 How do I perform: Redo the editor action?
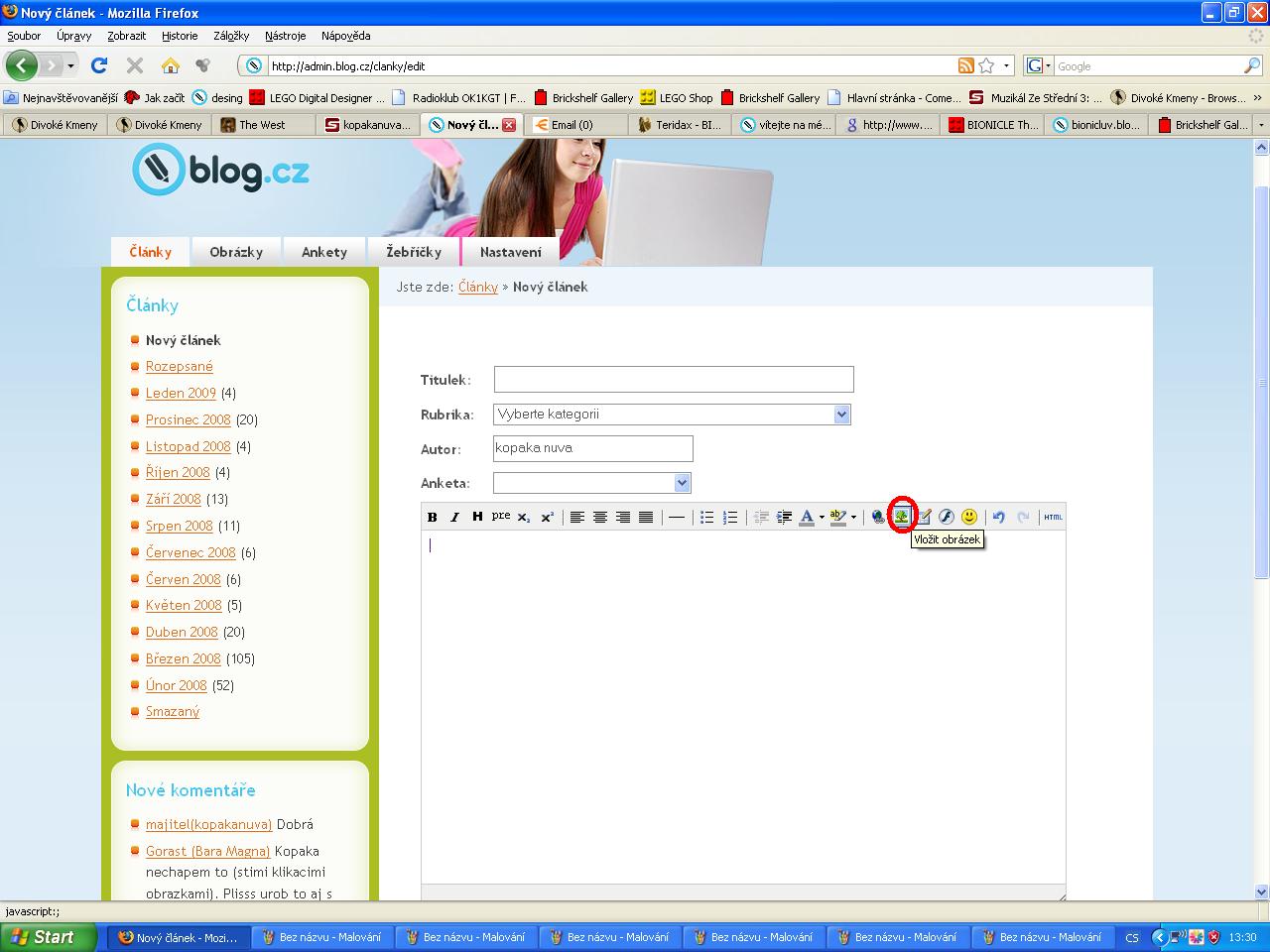[x=1023, y=517]
